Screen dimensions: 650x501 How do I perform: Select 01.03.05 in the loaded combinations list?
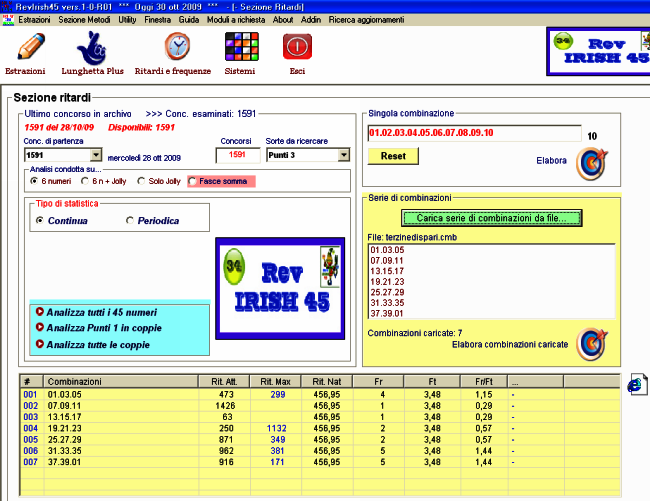point(387,250)
